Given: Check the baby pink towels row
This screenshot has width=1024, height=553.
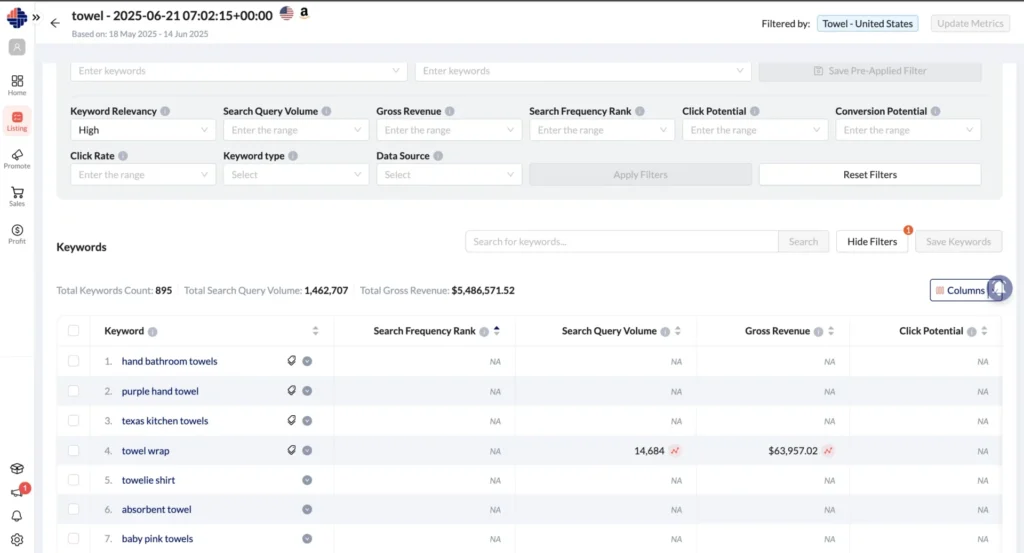Looking at the screenshot, I should (73, 539).
